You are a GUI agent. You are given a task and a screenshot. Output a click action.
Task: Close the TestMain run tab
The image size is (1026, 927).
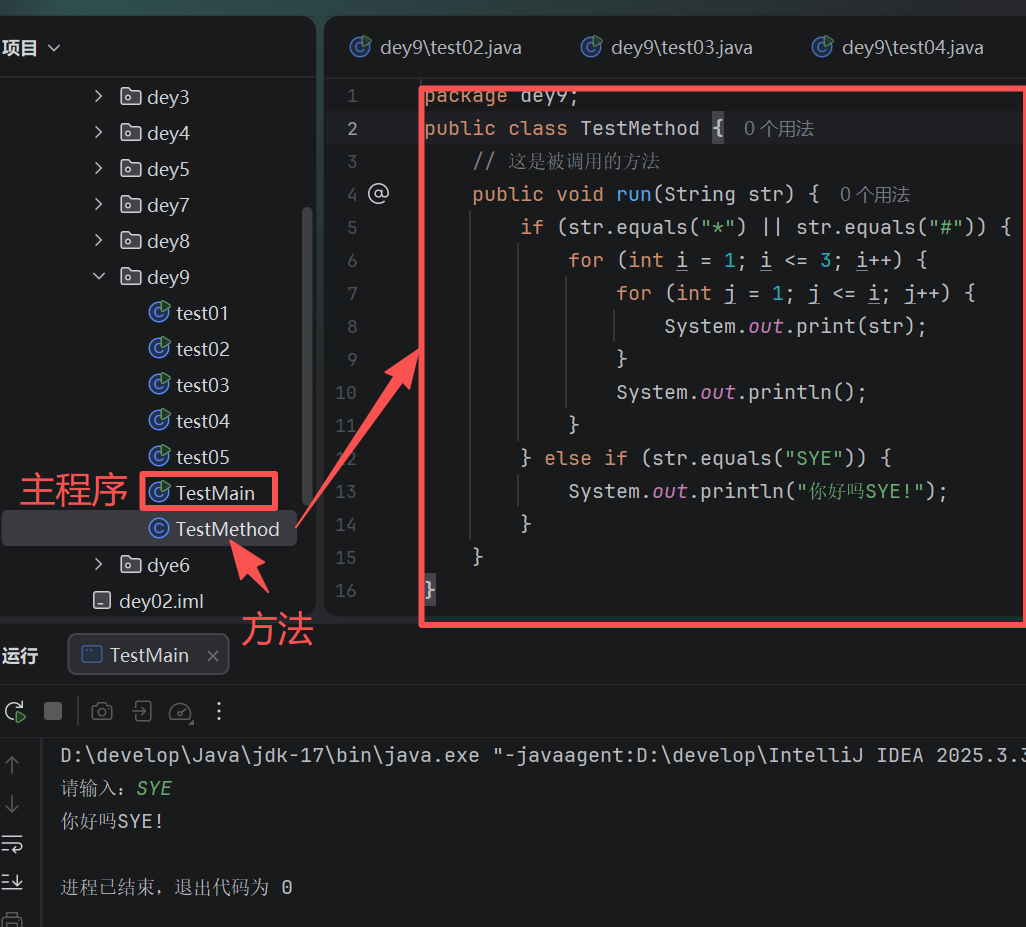[x=213, y=656]
